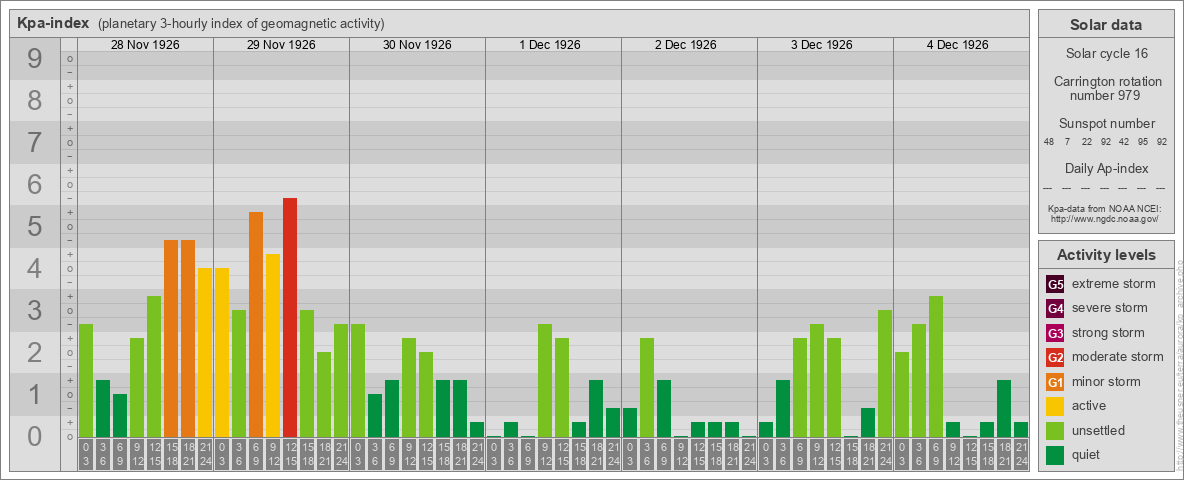This screenshot has height=480, width=1184.
Task: Click the 'severe storm' legend label
Action: pyautogui.click(x=1109, y=308)
